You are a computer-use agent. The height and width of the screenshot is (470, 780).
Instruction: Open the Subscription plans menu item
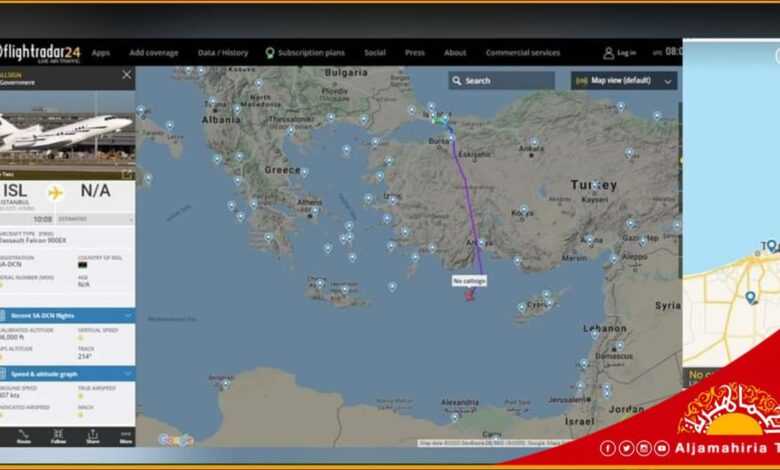tap(305, 53)
